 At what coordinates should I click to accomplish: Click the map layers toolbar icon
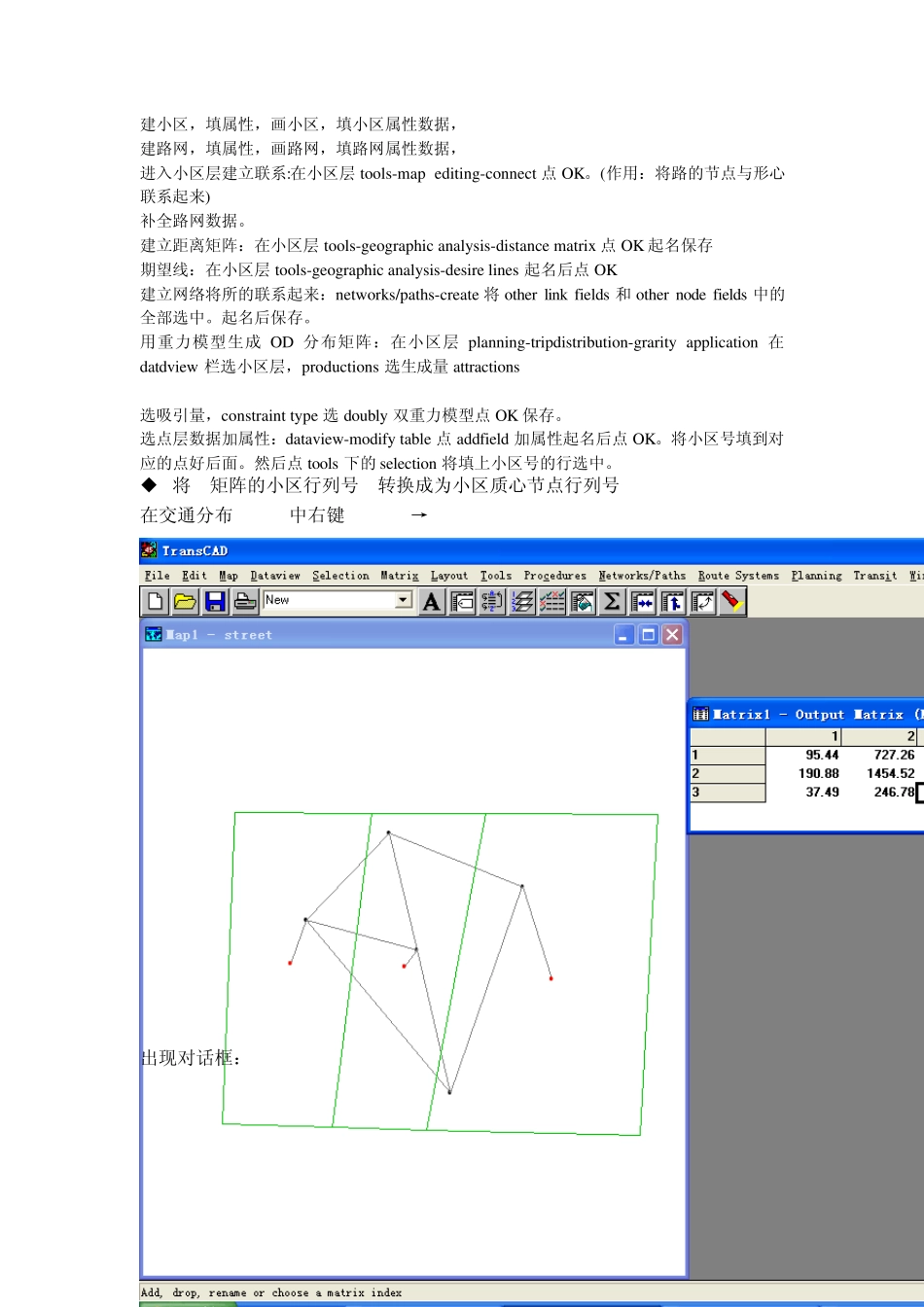pyautogui.click(x=522, y=602)
